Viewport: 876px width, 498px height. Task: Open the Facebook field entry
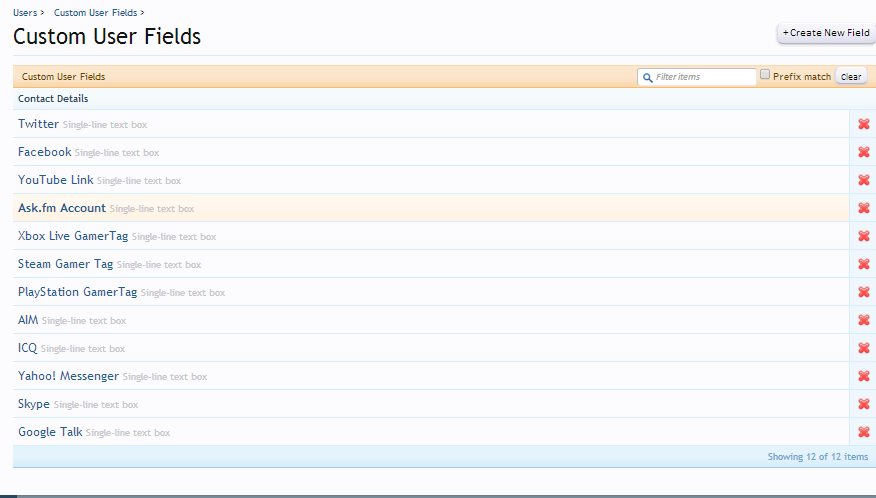click(45, 151)
